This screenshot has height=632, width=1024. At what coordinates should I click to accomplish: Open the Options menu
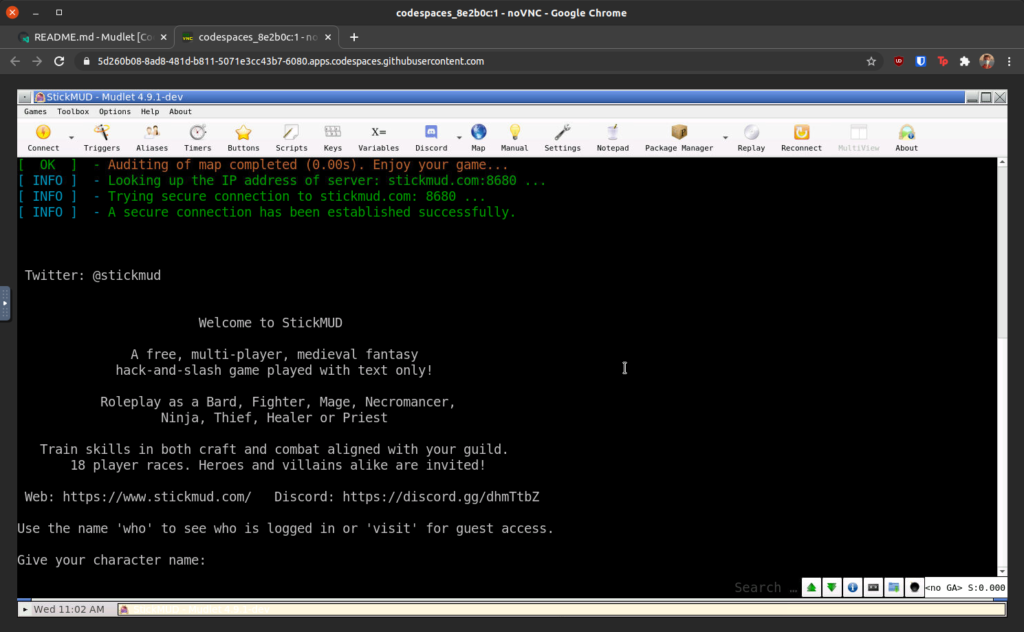[114, 112]
